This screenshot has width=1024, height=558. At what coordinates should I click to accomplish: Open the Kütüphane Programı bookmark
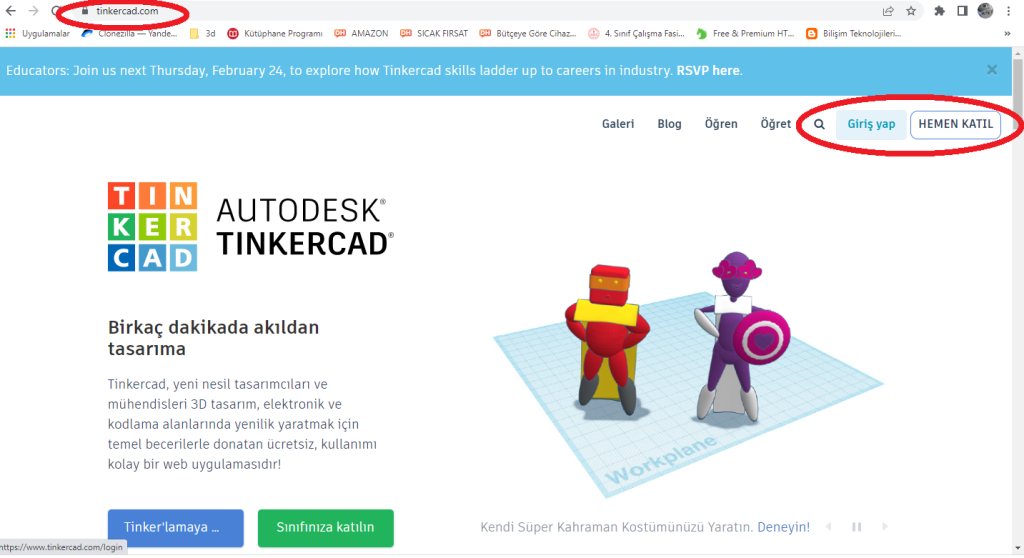(275, 33)
